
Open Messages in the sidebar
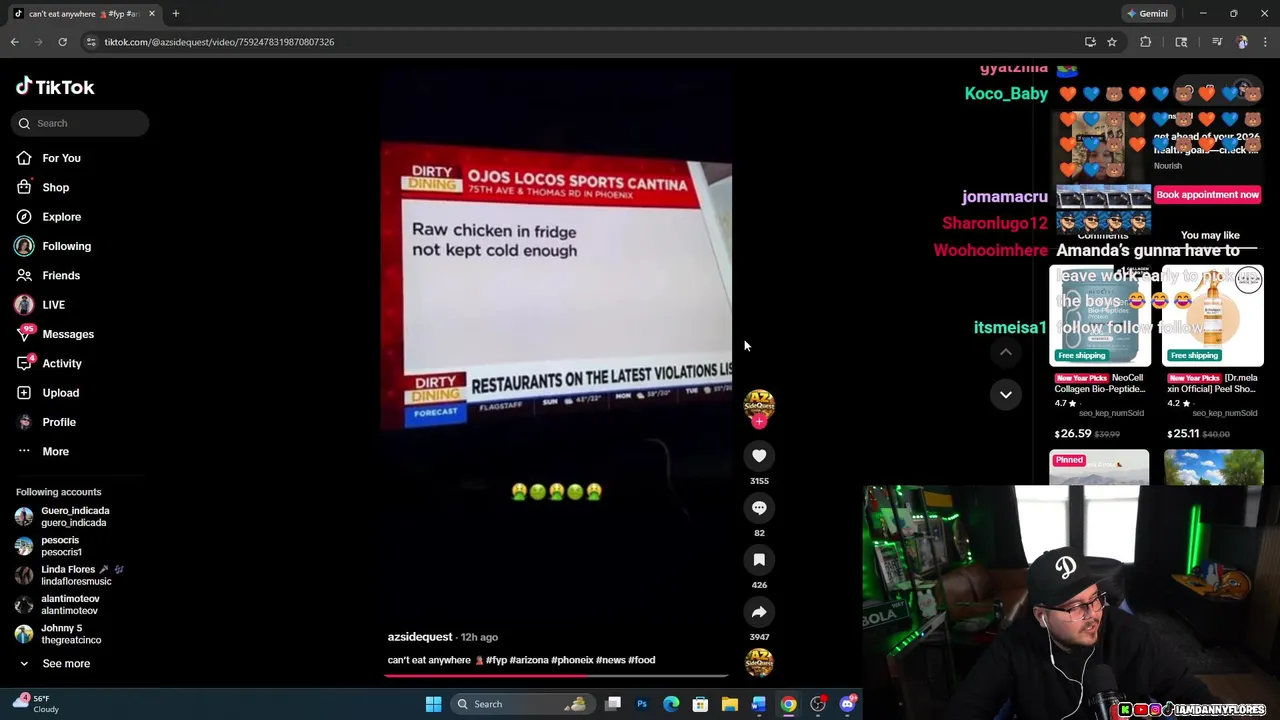68,334
